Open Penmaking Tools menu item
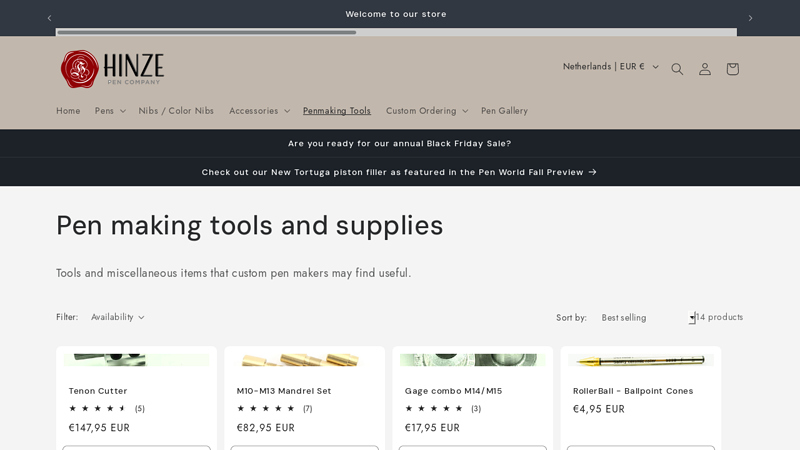Viewport: 800px width, 450px height. tap(337, 111)
